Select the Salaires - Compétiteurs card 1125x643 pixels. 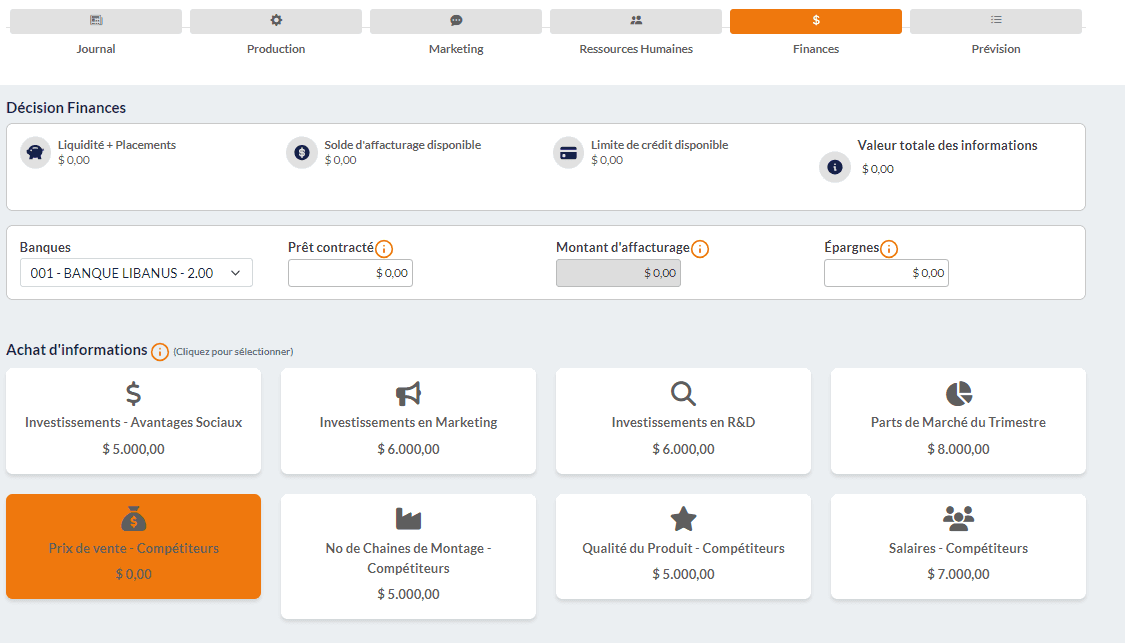click(x=958, y=546)
